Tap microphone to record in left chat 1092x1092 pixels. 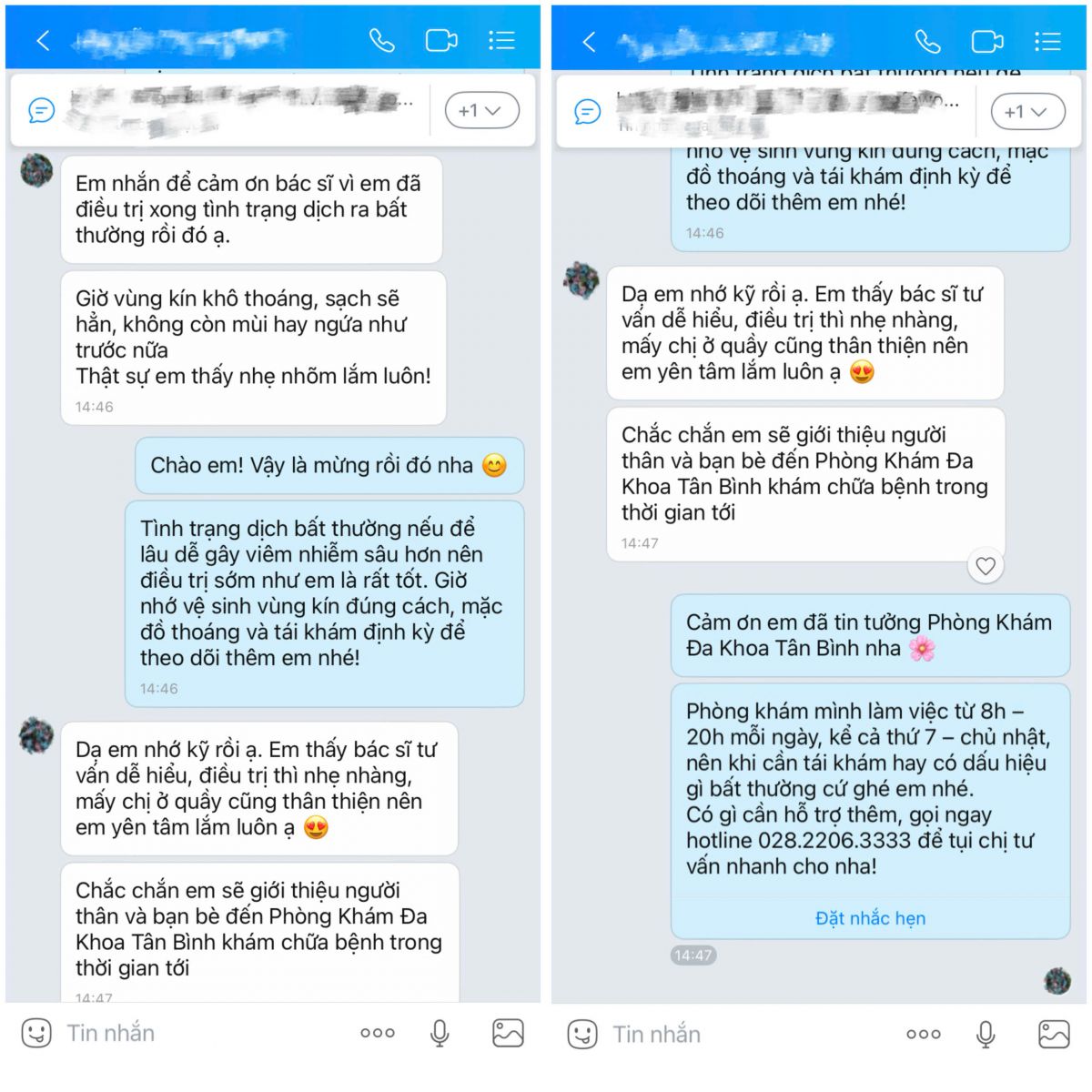click(x=440, y=1033)
